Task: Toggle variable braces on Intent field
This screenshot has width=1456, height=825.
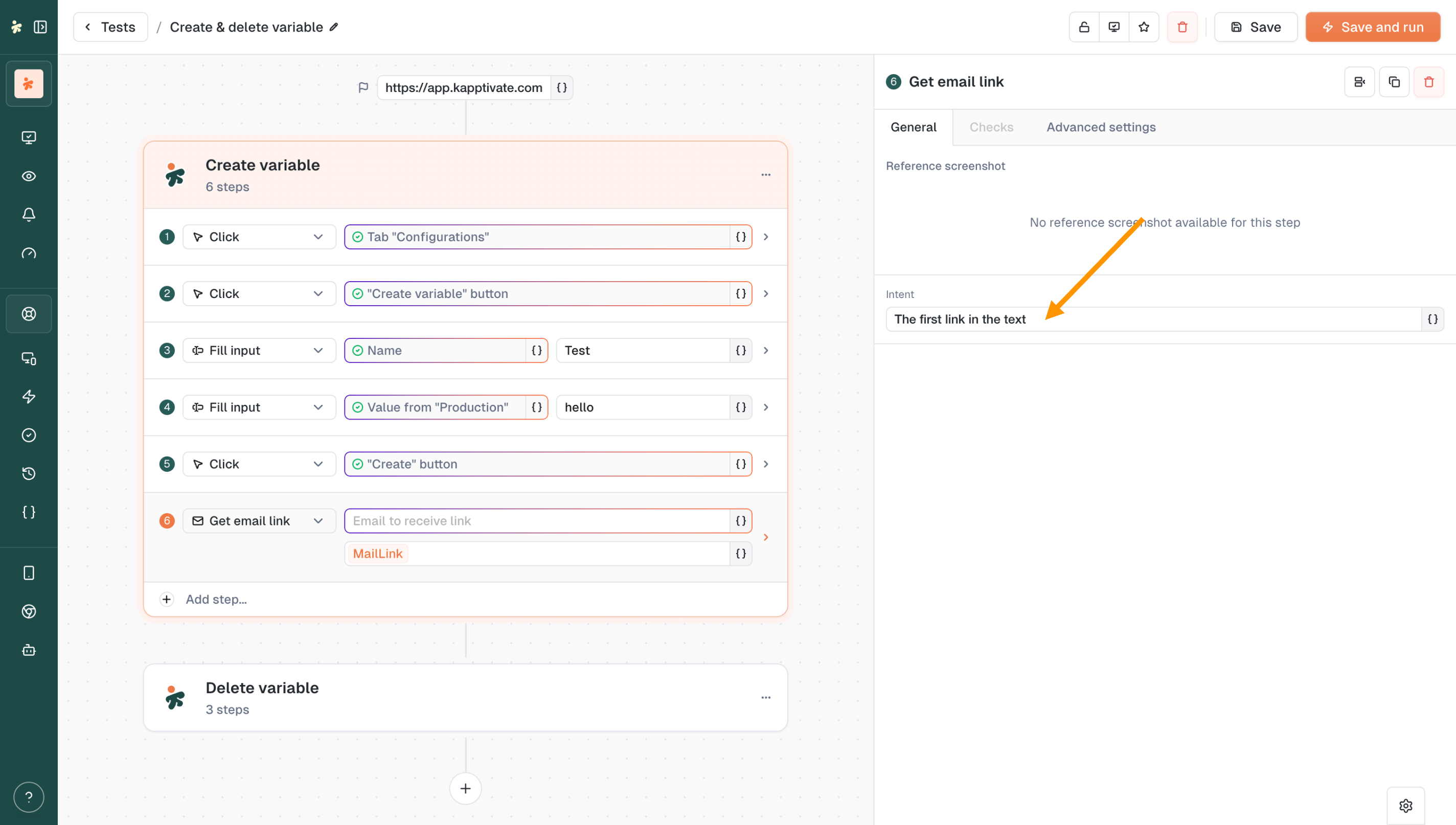Action: [x=1432, y=319]
